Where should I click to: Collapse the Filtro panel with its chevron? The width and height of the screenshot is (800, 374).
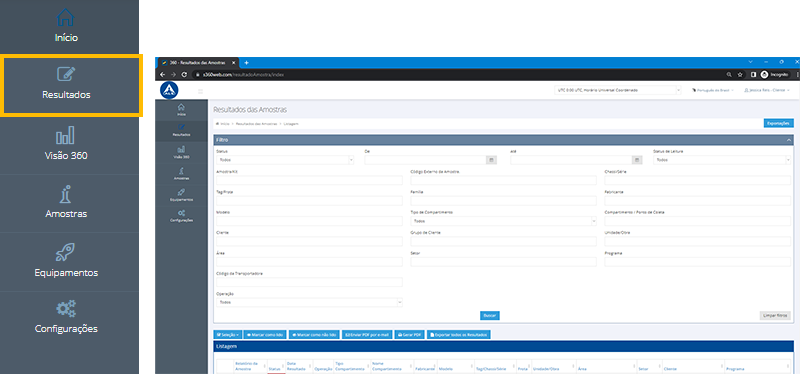pos(789,140)
